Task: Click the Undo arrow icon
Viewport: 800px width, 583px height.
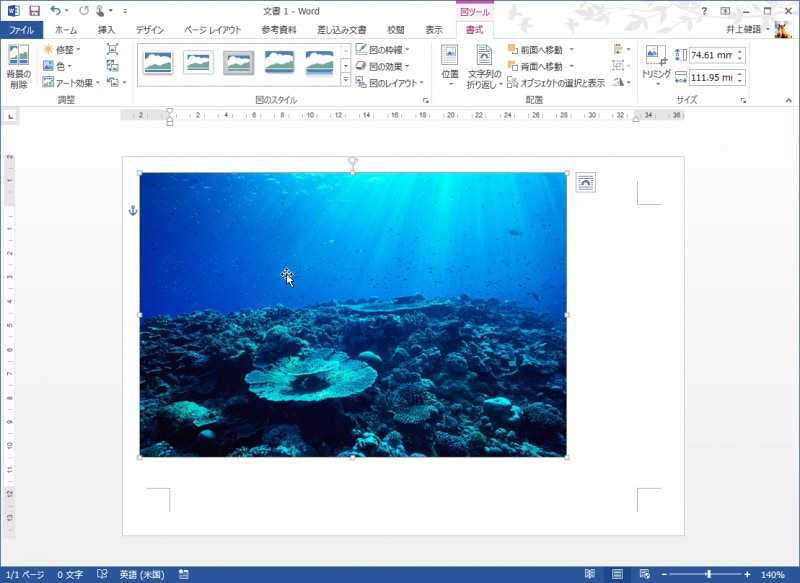Action: point(56,11)
